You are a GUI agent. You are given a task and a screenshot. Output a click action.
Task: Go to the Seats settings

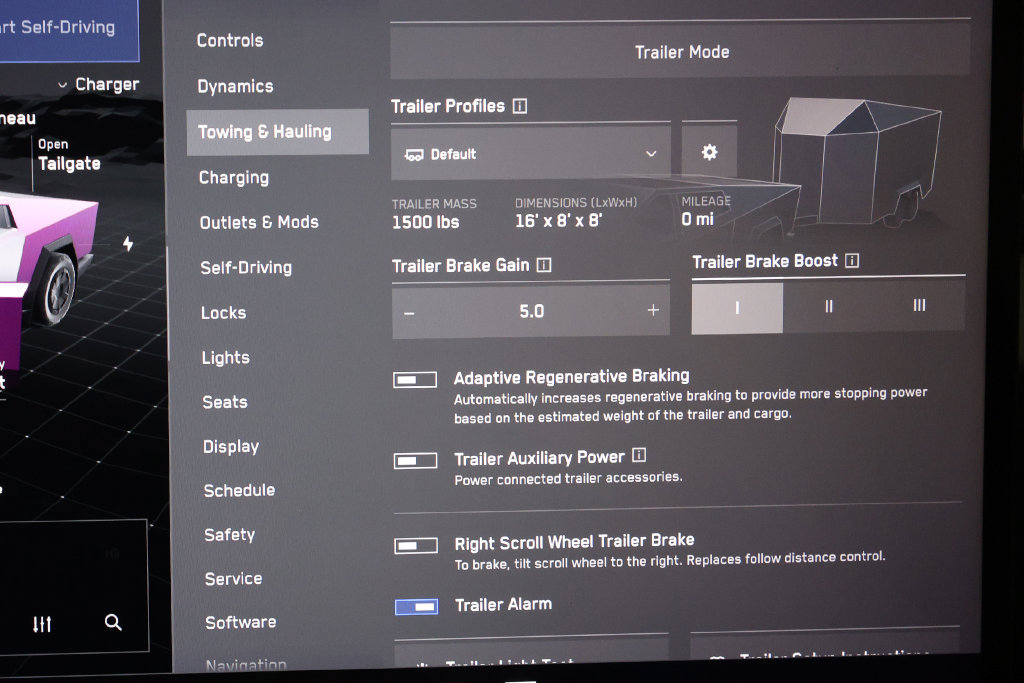click(x=225, y=402)
